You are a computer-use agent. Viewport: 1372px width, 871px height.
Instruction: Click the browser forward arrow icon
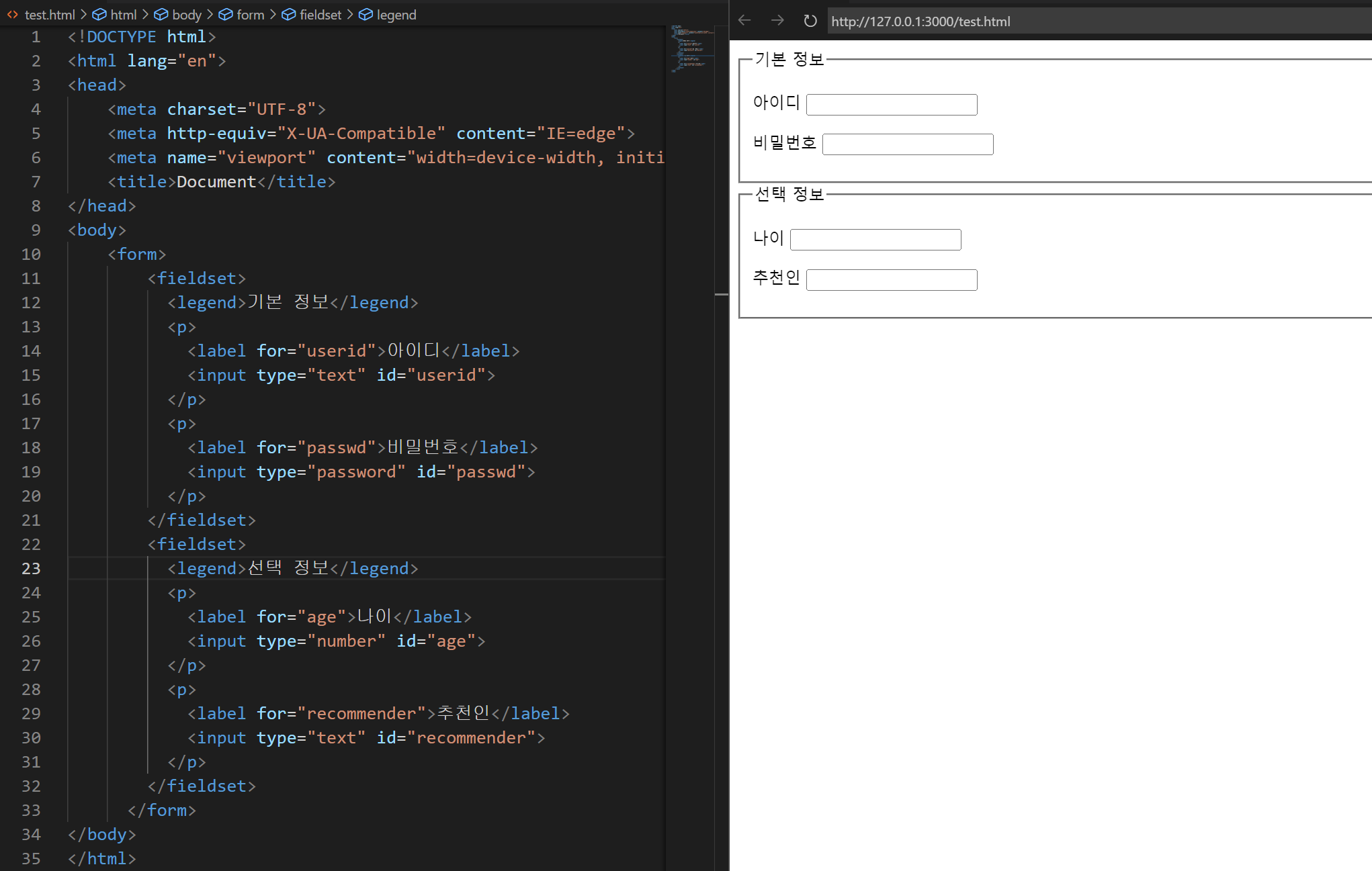[777, 21]
